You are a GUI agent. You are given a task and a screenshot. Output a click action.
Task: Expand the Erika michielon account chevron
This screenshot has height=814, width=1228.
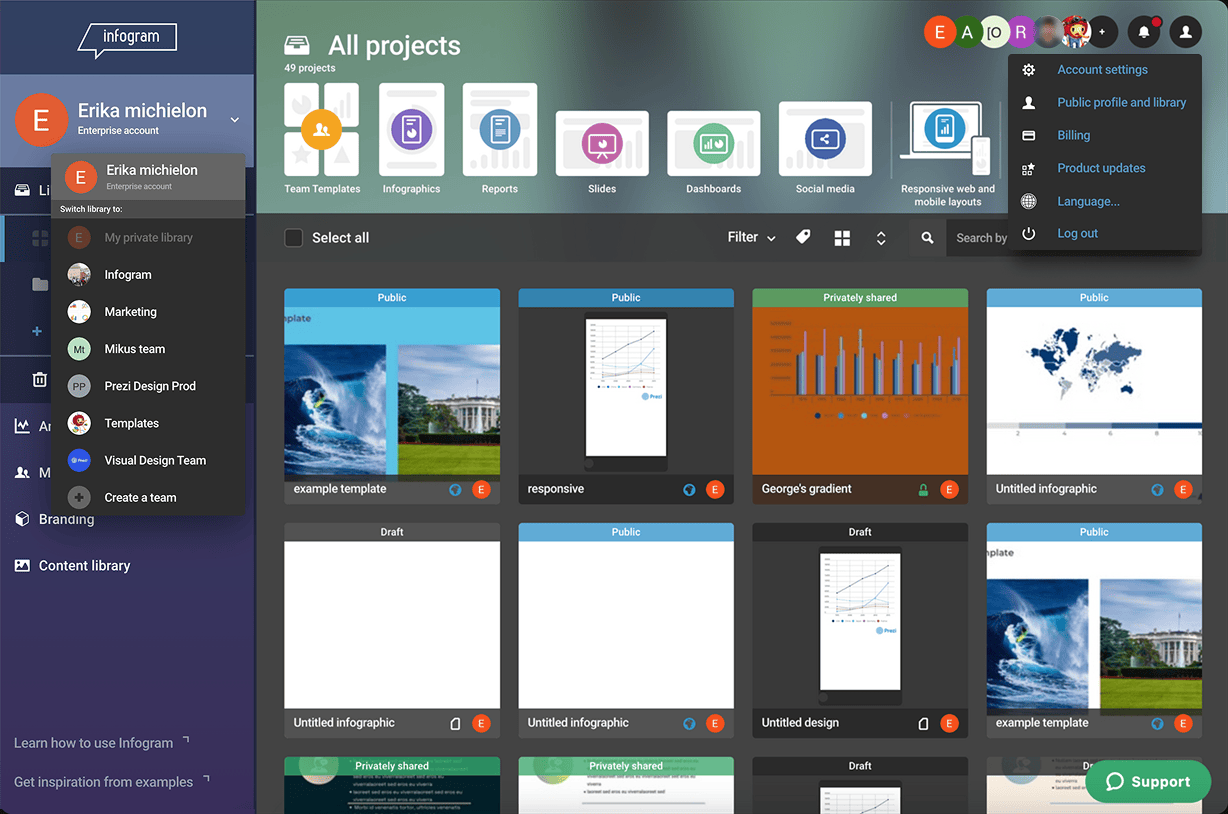tap(235, 120)
